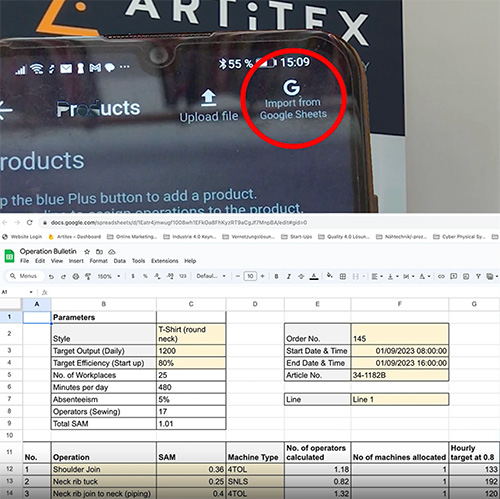Tap the mail envelope notification icon on the phone
Screen dimensions: 500x499
tap(66, 69)
